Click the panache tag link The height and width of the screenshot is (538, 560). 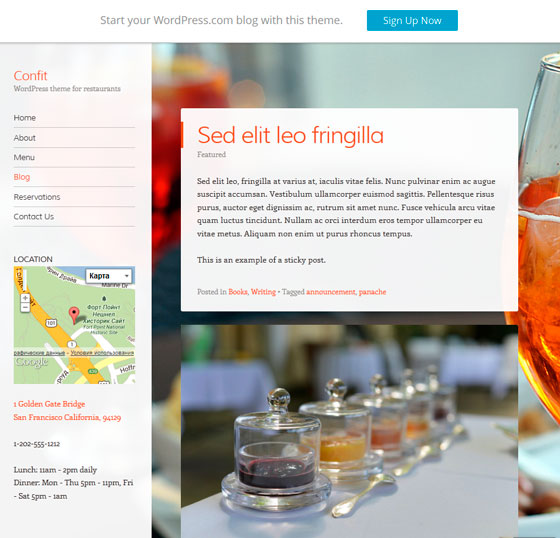[372, 292]
